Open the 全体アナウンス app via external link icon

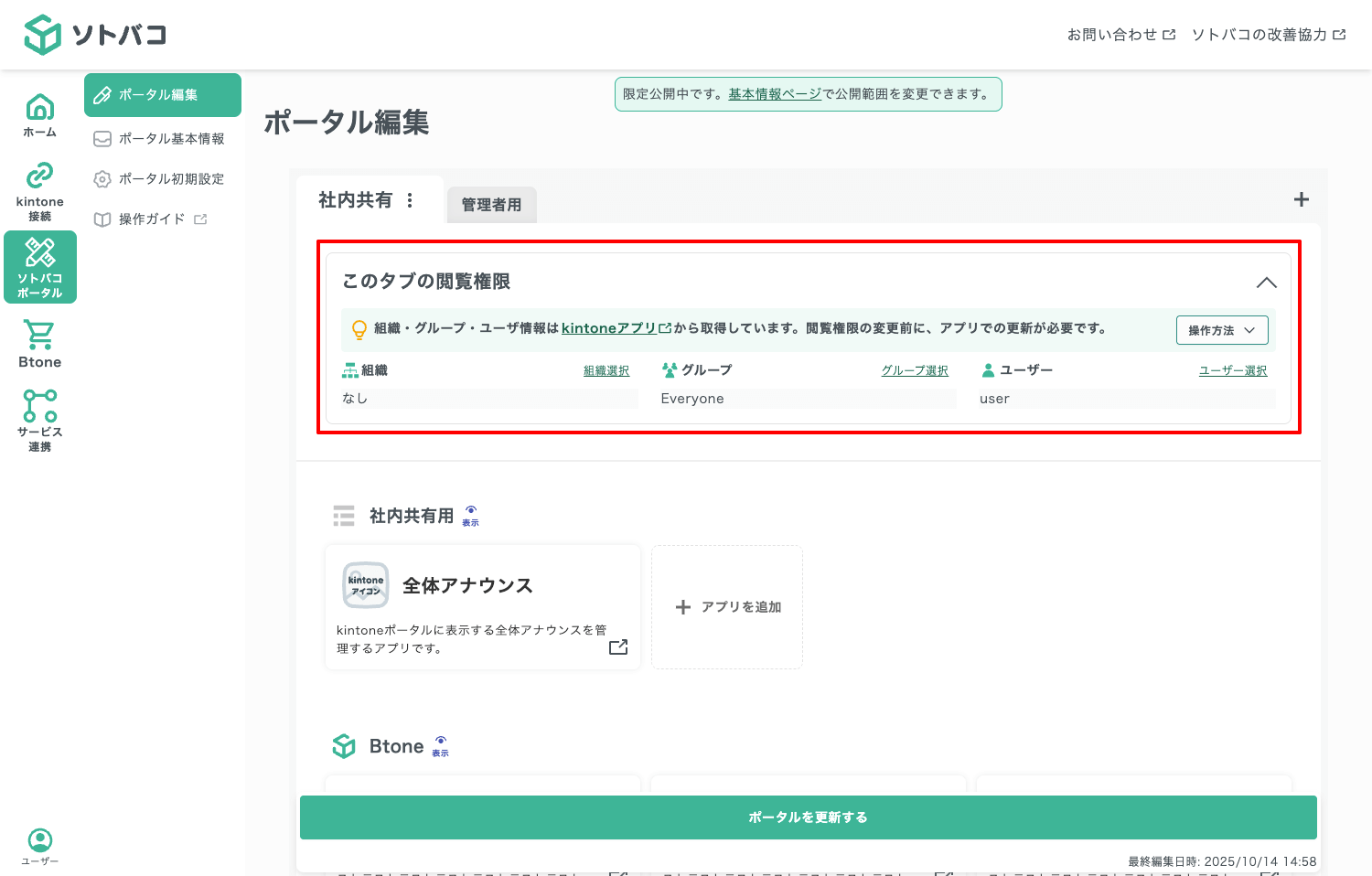(x=618, y=646)
